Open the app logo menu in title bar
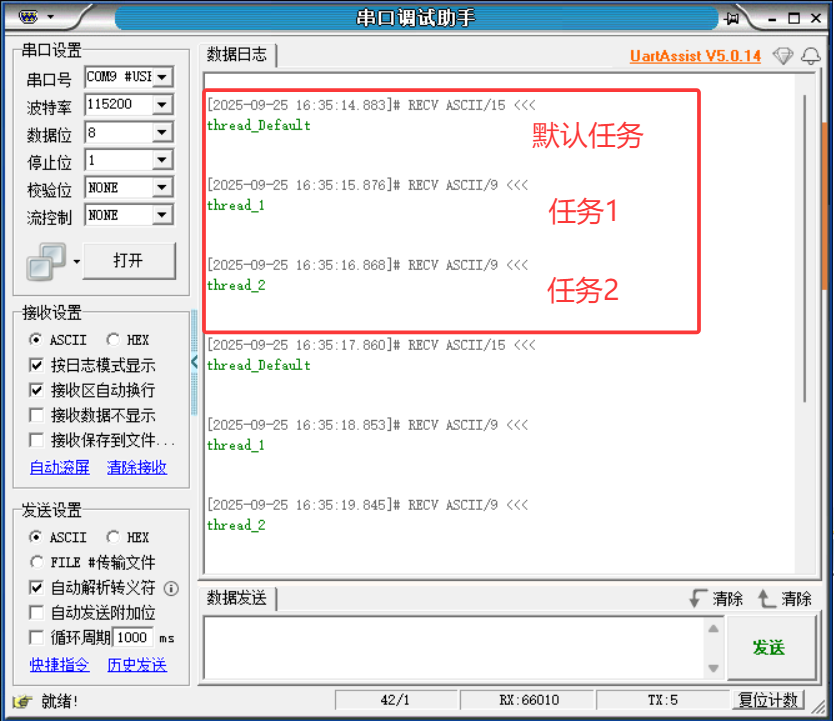 pos(28,17)
